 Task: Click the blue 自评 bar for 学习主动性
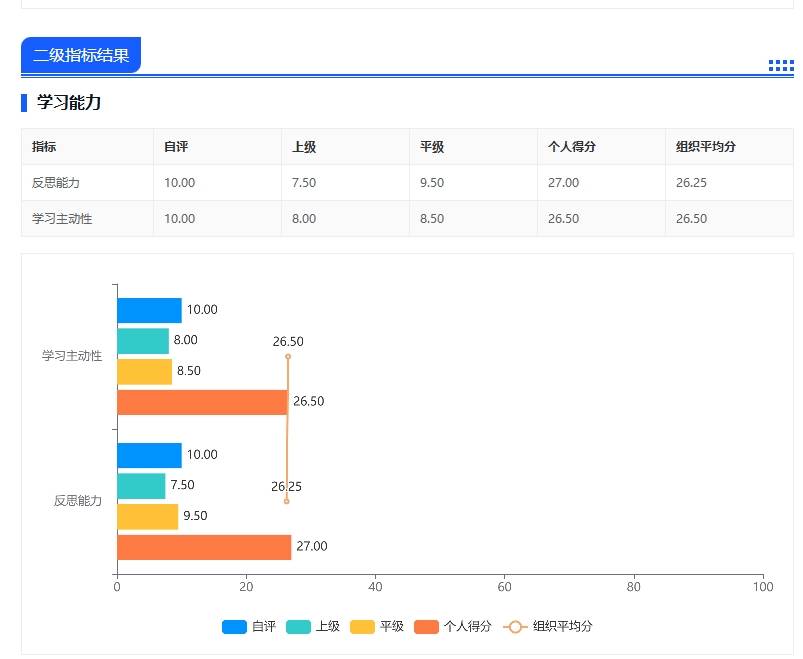point(149,310)
